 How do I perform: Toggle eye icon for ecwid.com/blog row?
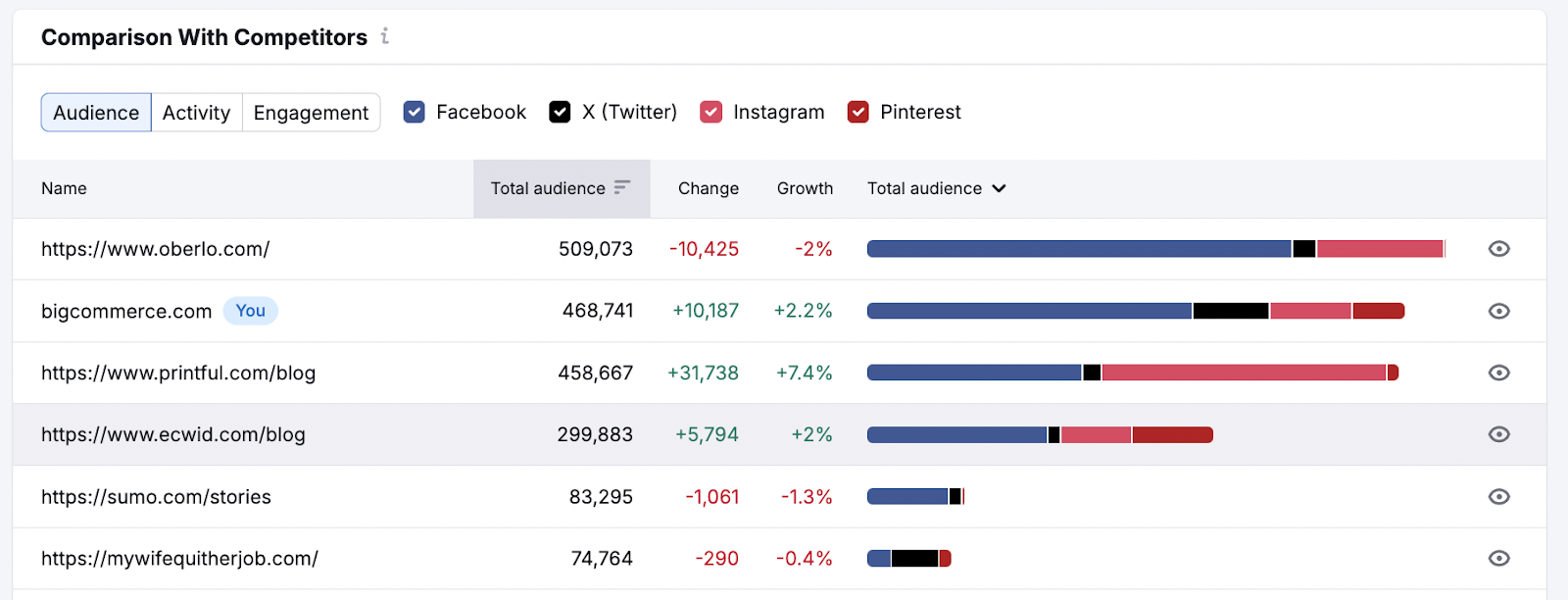tap(1498, 434)
